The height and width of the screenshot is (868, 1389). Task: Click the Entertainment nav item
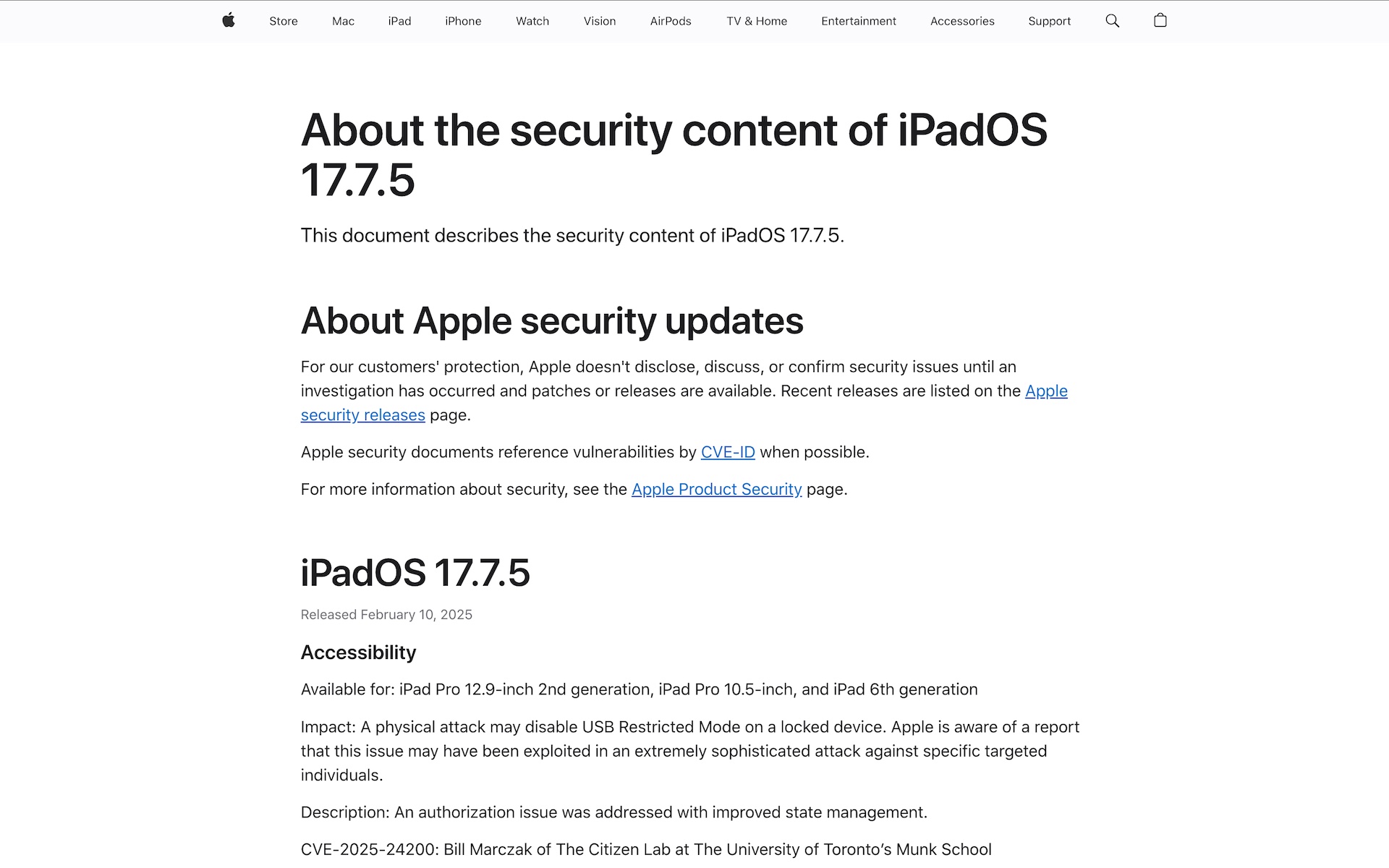859,22
